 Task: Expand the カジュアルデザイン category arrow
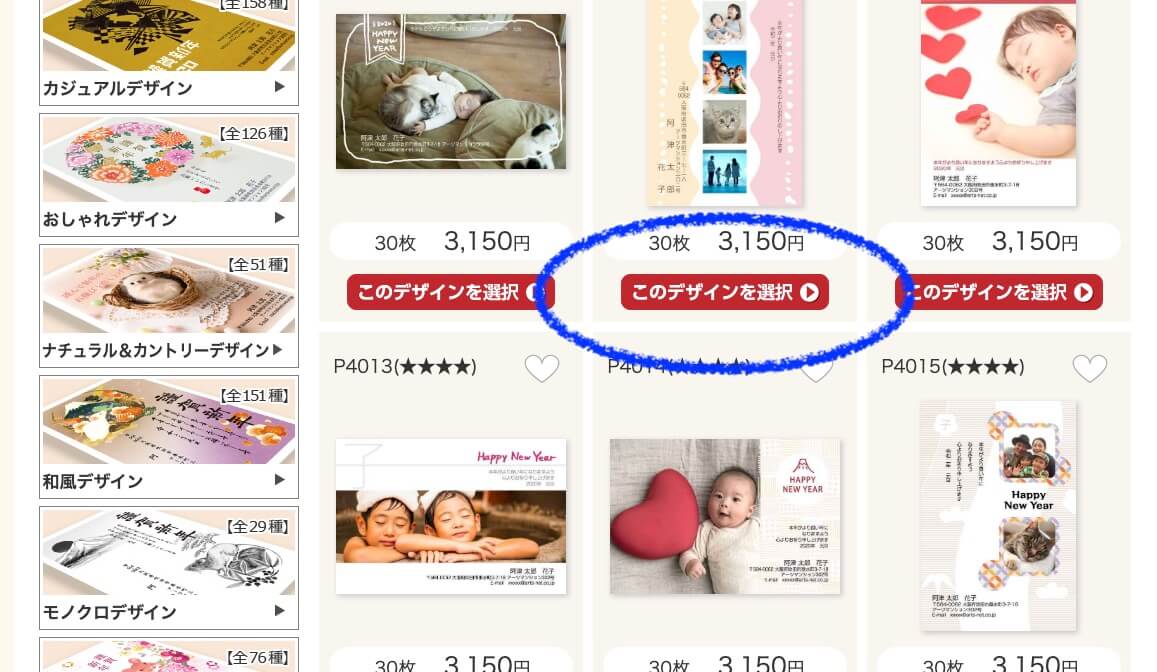[280, 87]
